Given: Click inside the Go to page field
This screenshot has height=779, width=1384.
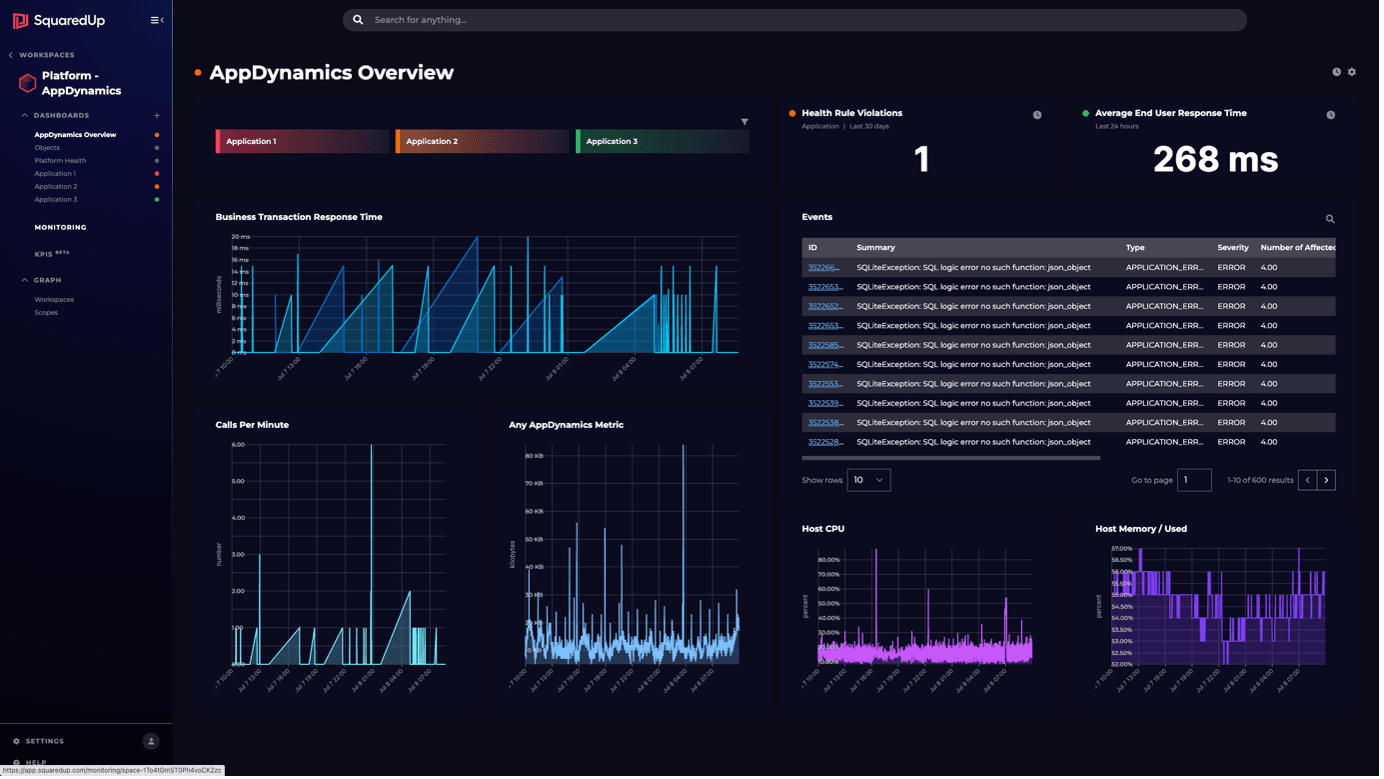Looking at the screenshot, I should click(1193, 479).
